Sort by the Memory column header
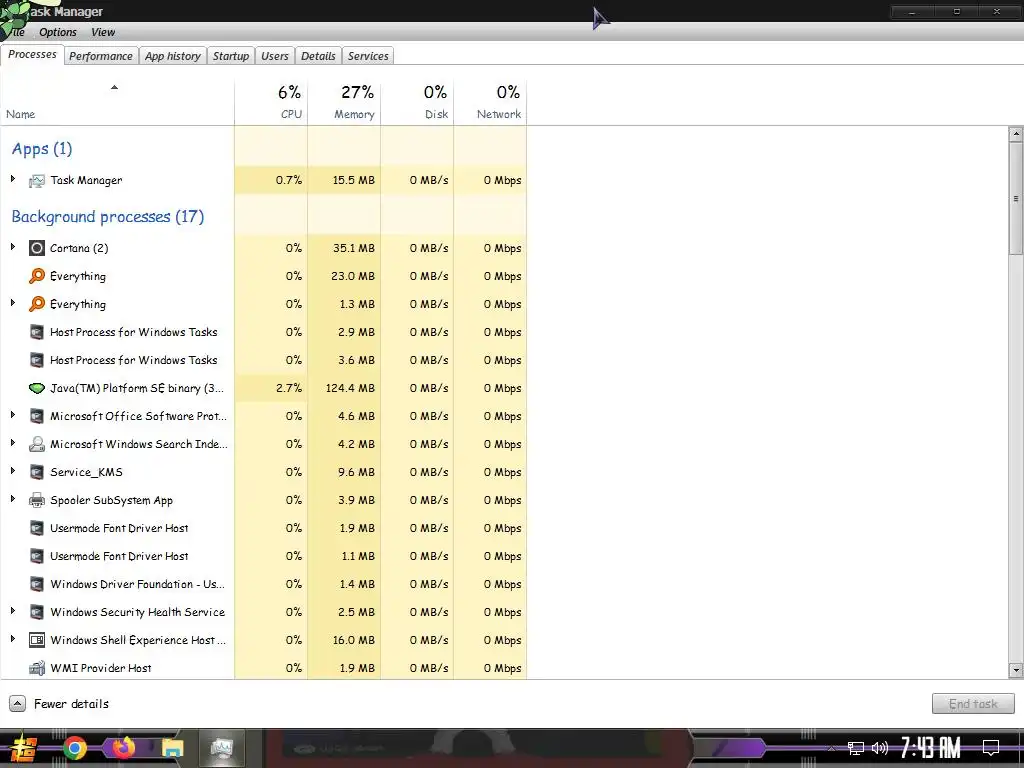1024x768 pixels. (x=344, y=103)
